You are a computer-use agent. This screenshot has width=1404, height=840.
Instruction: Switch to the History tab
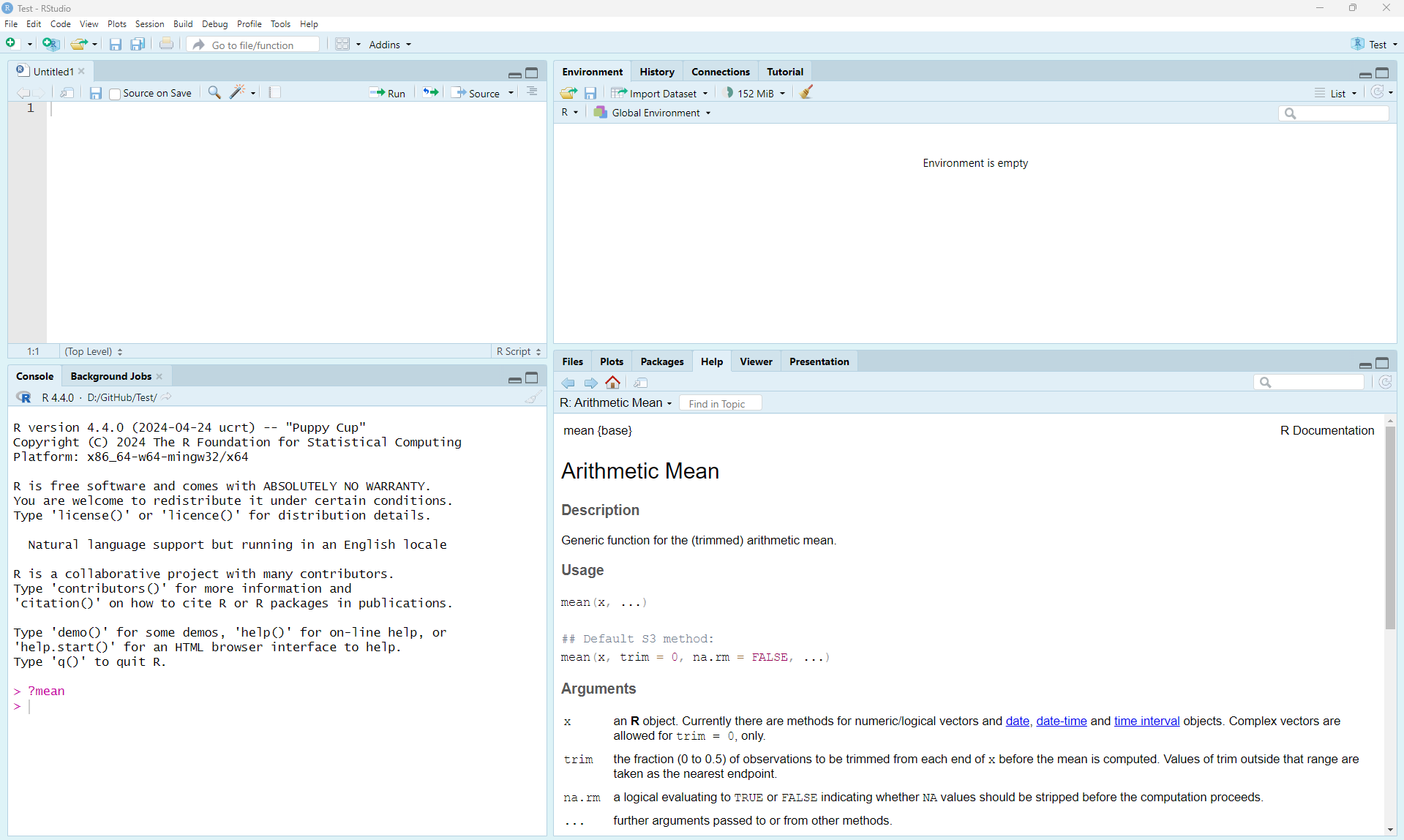657,72
